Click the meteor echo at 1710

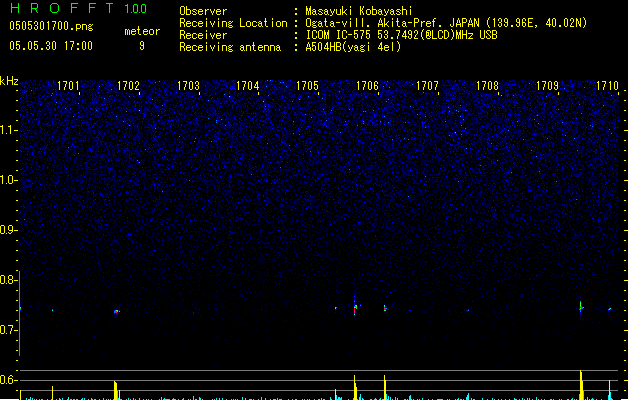(610, 309)
